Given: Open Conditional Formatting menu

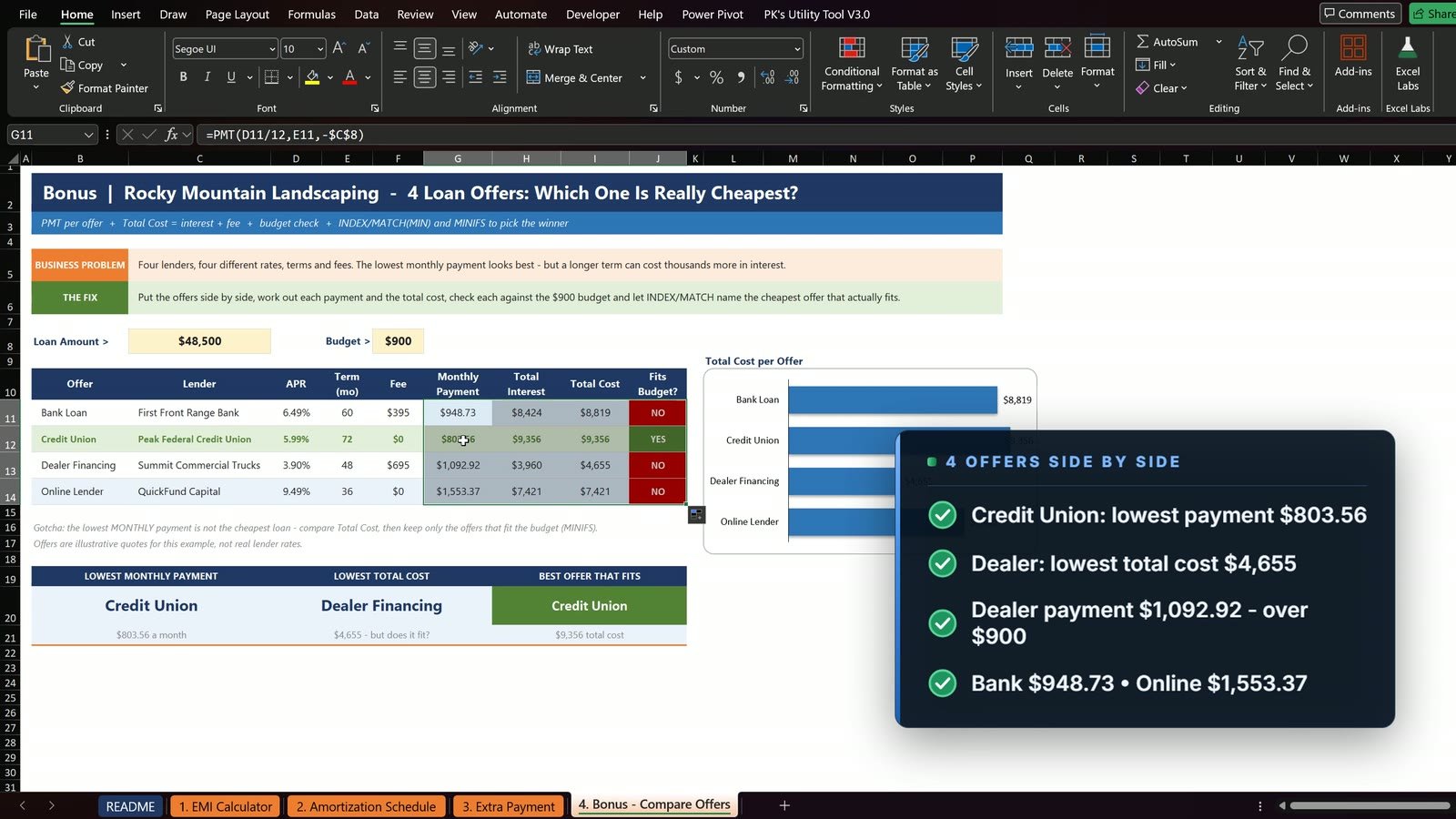Looking at the screenshot, I should pos(852,64).
